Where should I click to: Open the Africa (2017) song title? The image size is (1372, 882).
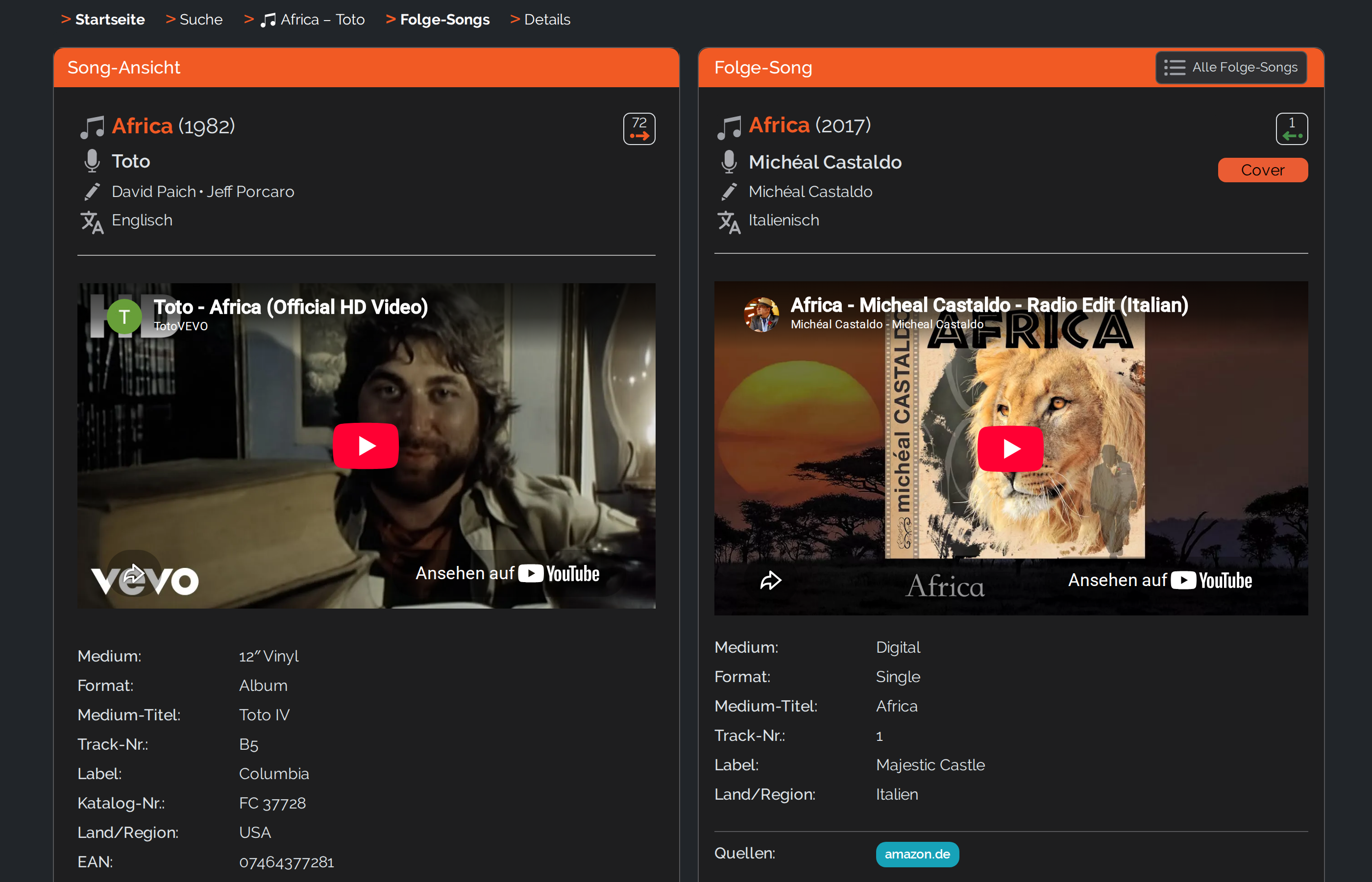pos(779,125)
